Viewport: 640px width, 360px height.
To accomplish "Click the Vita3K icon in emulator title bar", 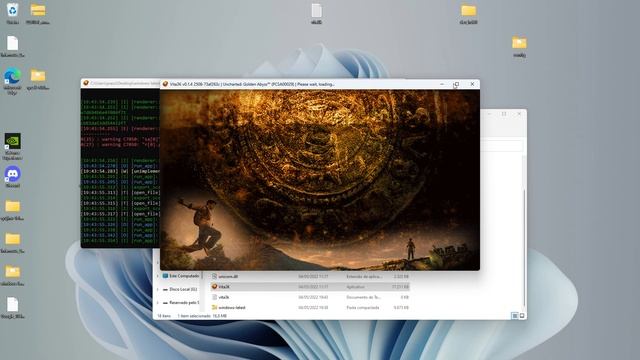I will [x=165, y=84].
